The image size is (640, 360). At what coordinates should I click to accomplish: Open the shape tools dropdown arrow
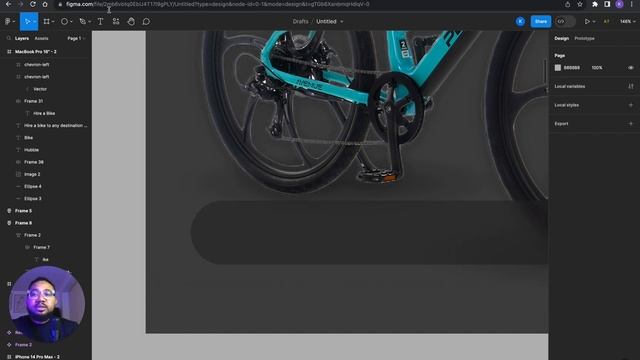[71, 22]
